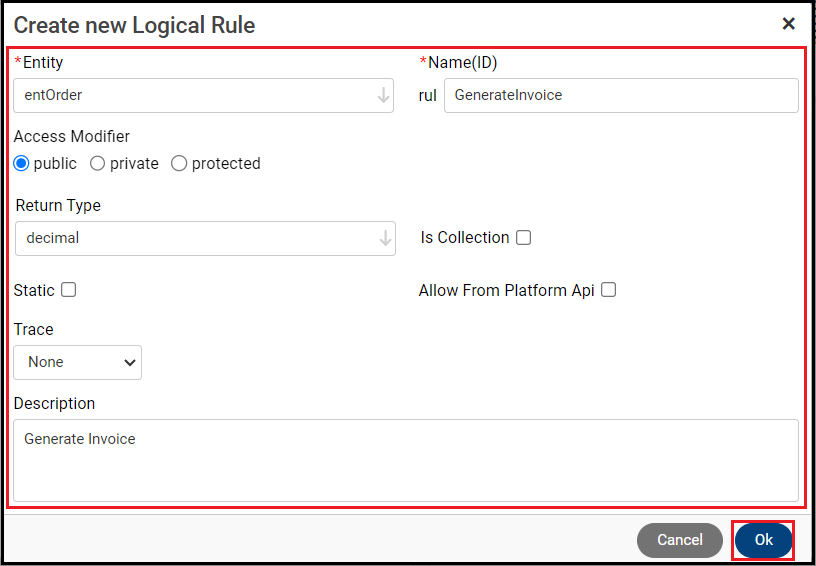Select the private access modifier

(x=98, y=163)
